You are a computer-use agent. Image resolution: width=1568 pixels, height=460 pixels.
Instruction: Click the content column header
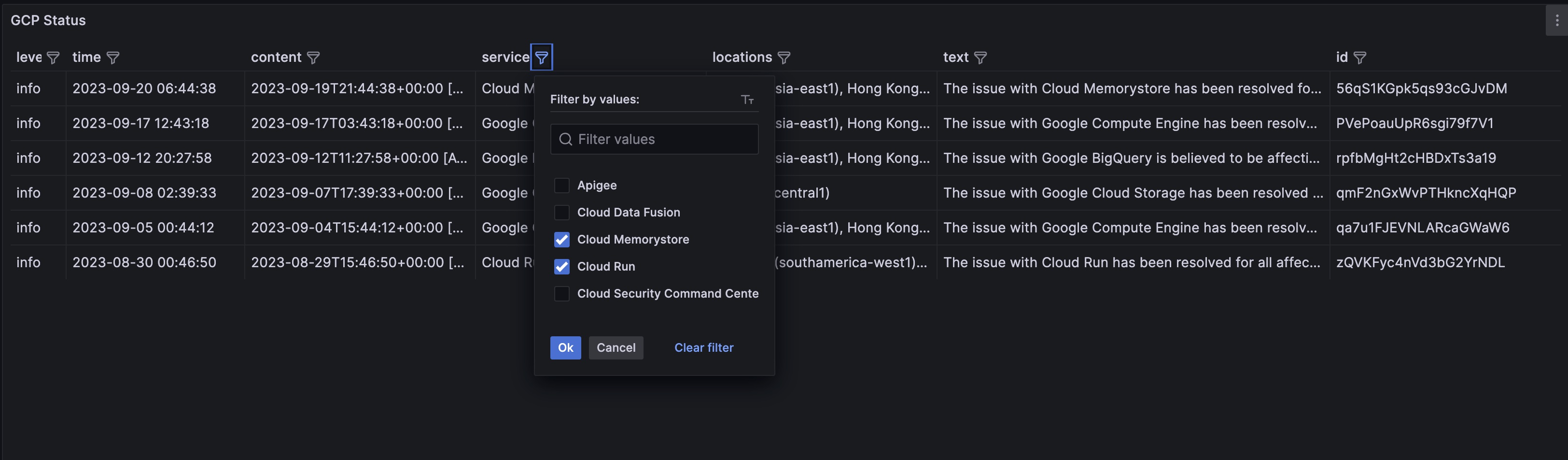tap(276, 57)
